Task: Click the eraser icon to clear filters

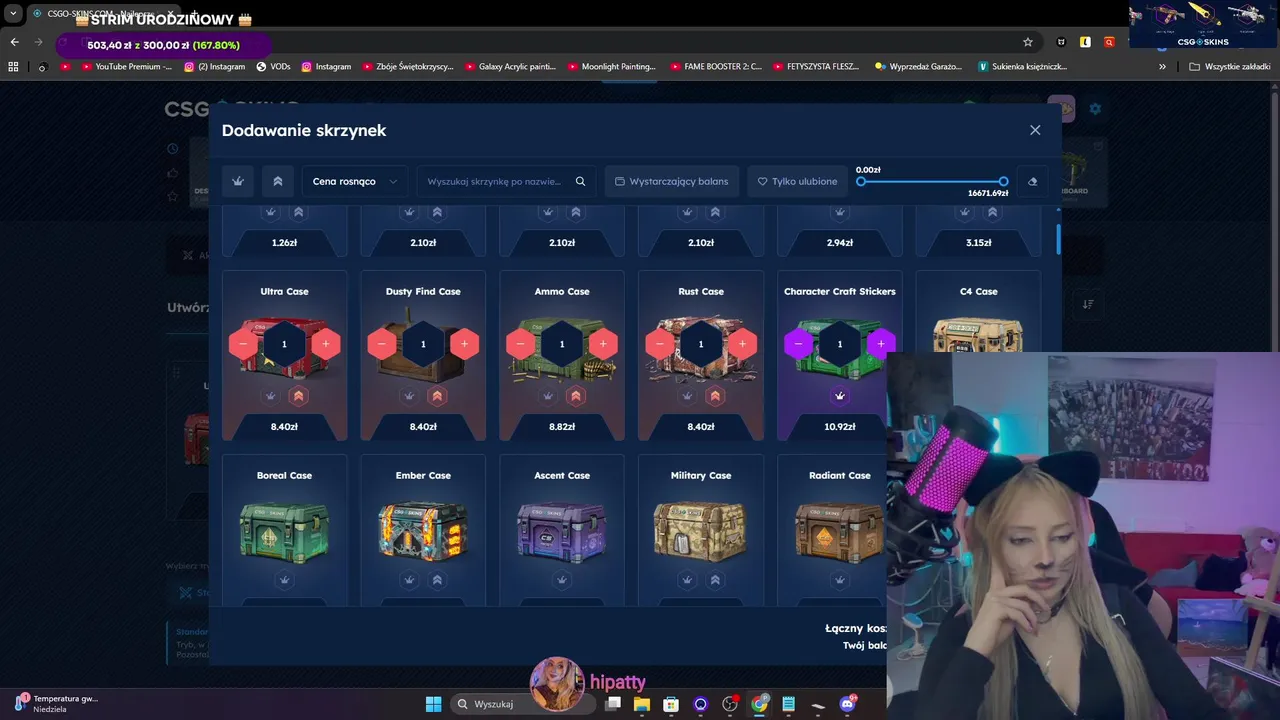Action: (1032, 181)
